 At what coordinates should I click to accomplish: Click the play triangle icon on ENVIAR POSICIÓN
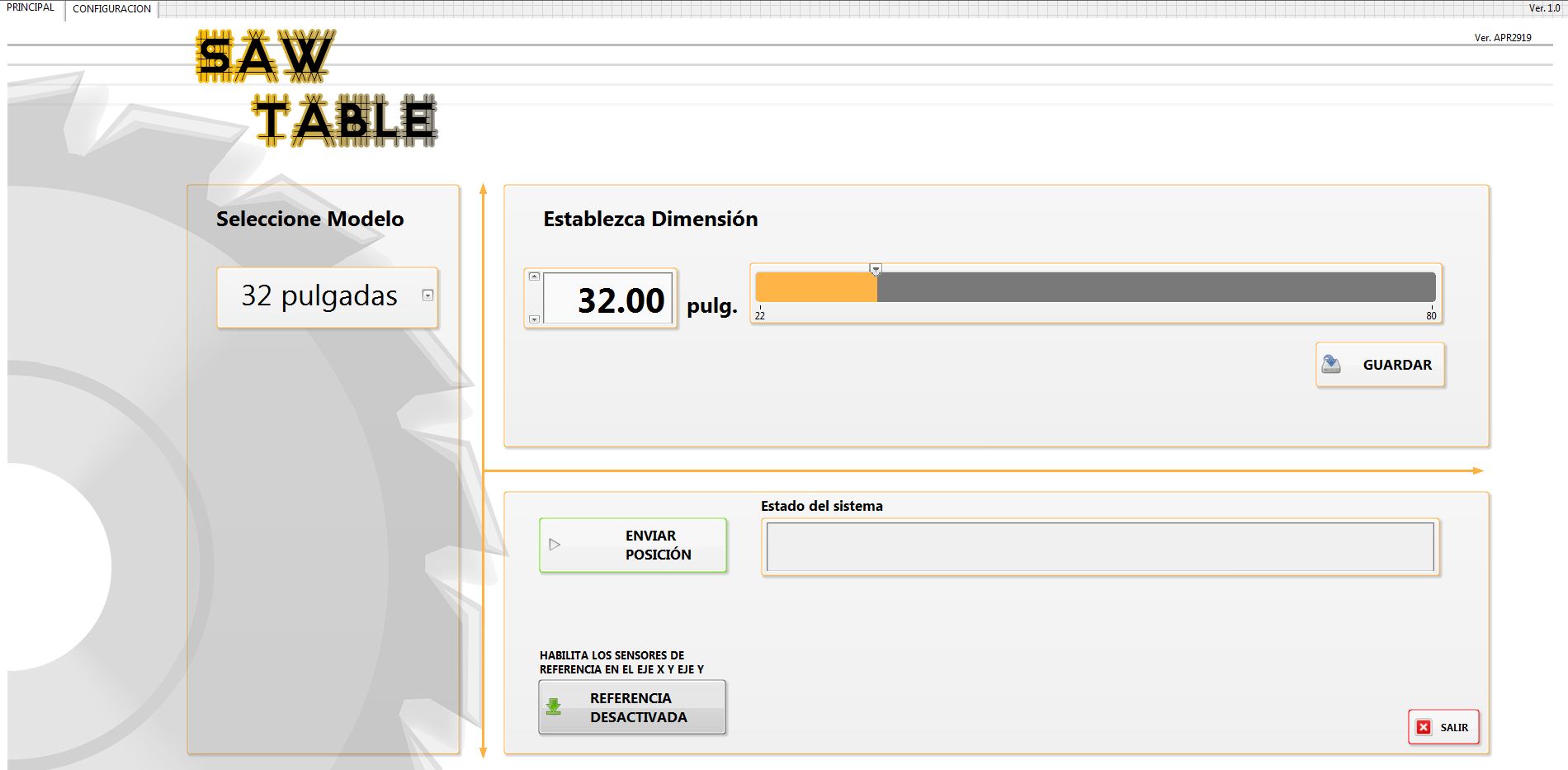555,545
